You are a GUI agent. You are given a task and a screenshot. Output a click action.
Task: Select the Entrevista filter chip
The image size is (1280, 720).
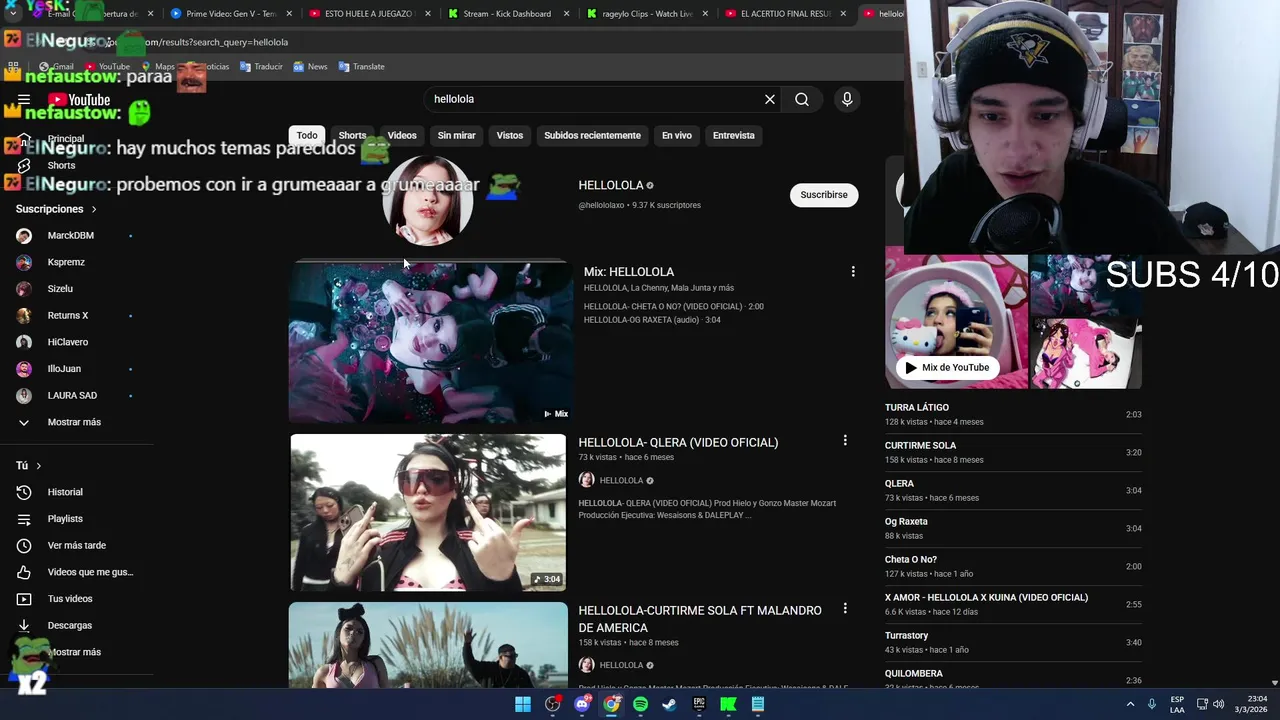tap(734, 135)
